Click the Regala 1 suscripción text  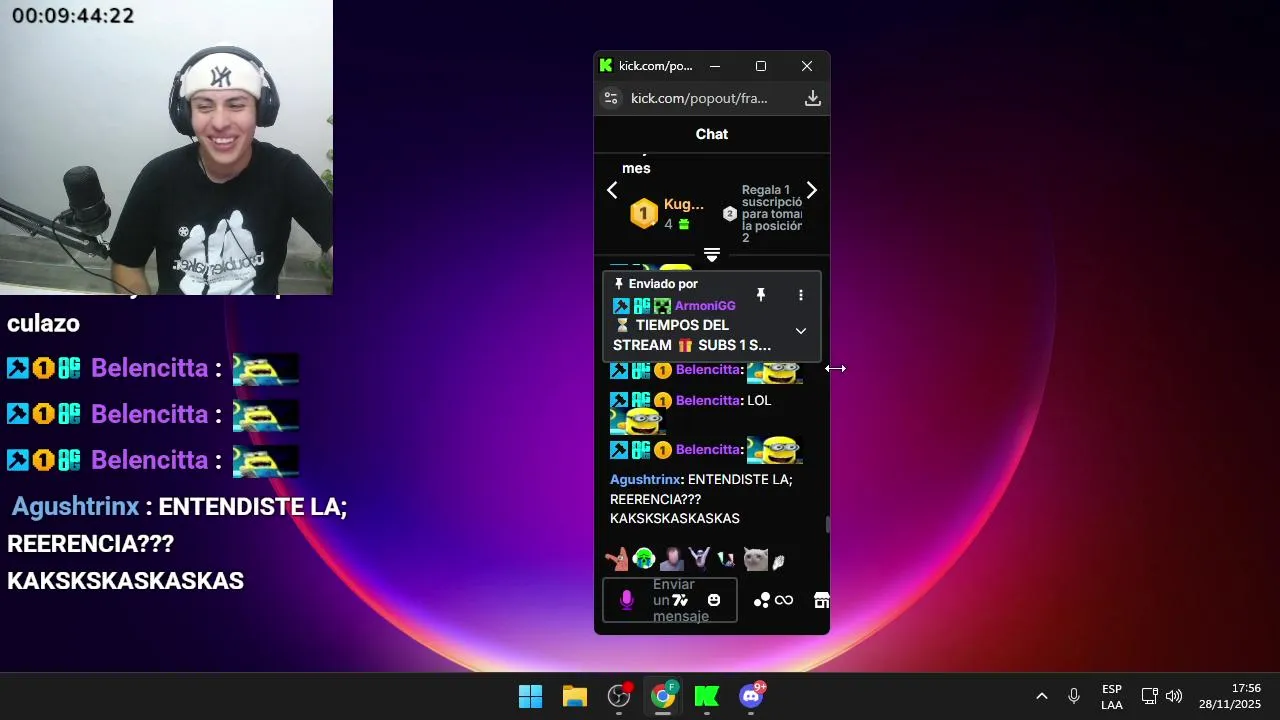coord(772,214)
